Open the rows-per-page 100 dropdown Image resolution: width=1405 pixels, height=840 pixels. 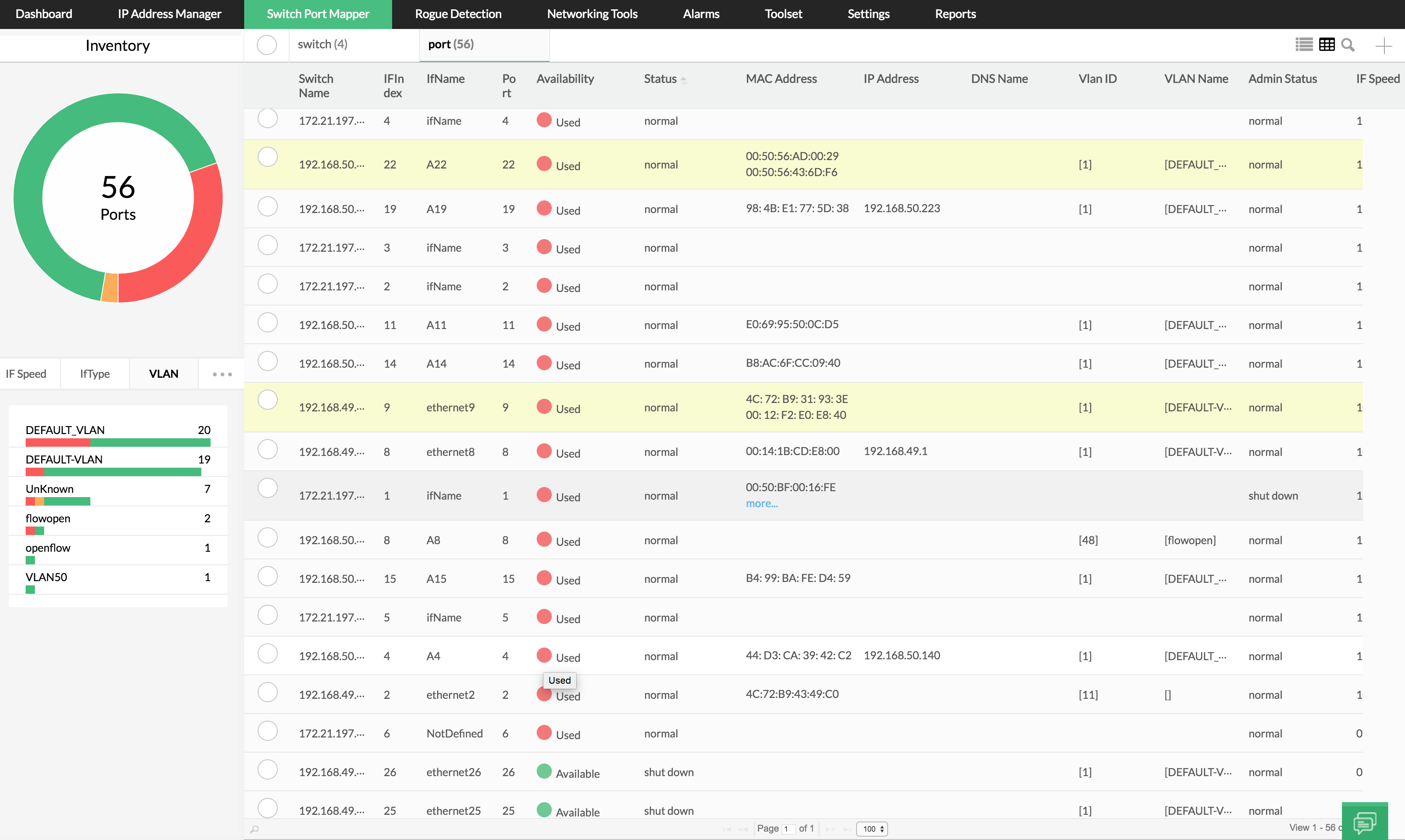point(872,829)
